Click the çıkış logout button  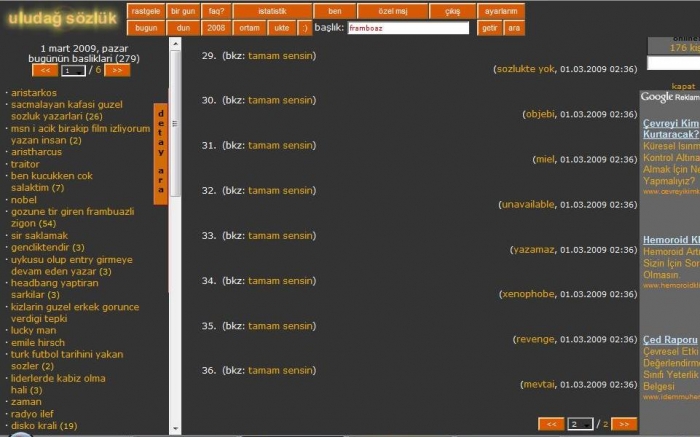pos(452,11)
